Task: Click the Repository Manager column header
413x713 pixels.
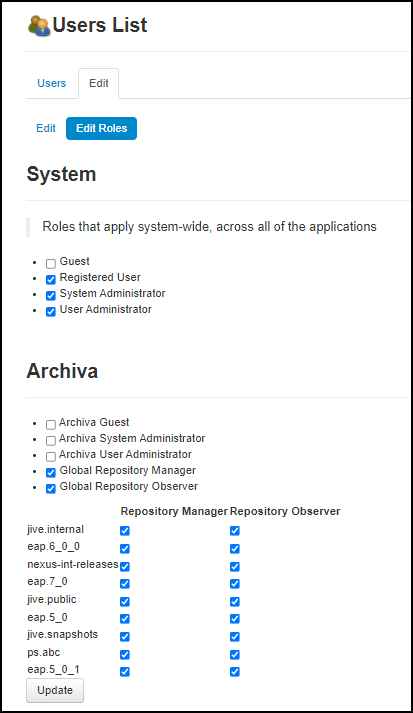Action: point(174,512)
